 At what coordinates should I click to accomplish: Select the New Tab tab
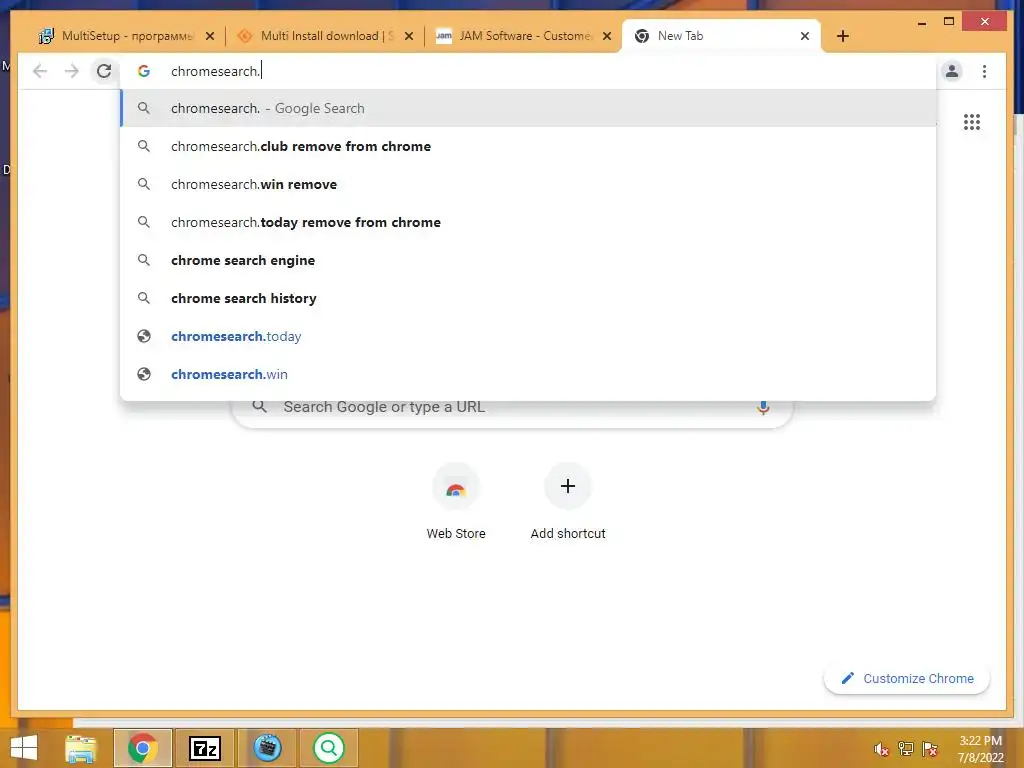[722, 36]
